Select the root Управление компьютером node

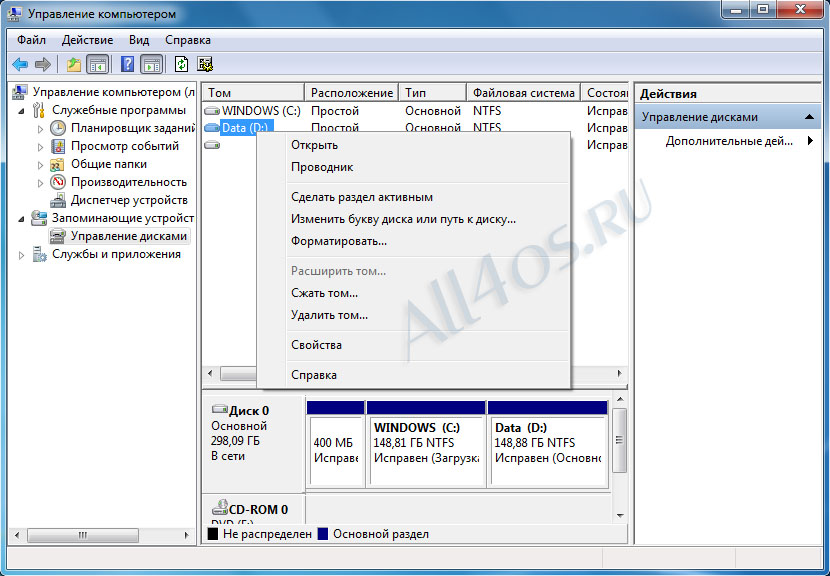(x=113, y=92)
